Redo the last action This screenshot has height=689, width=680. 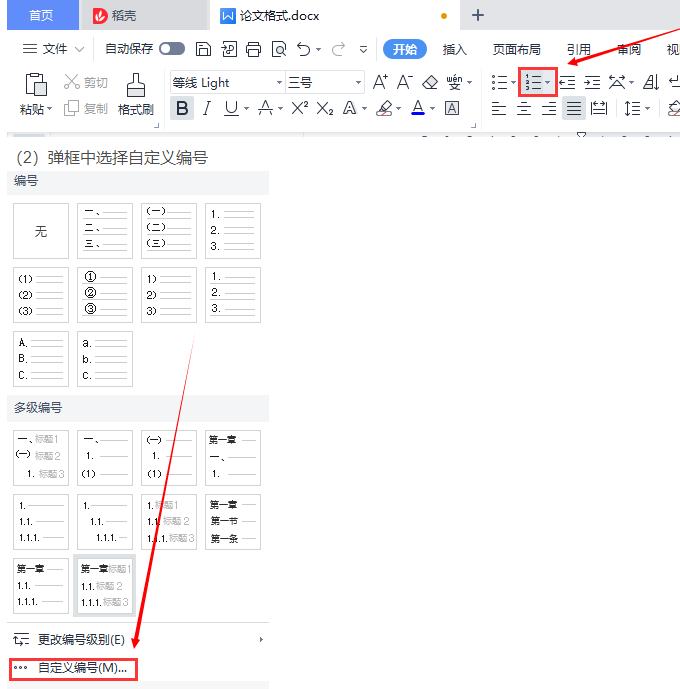(338, 49)
